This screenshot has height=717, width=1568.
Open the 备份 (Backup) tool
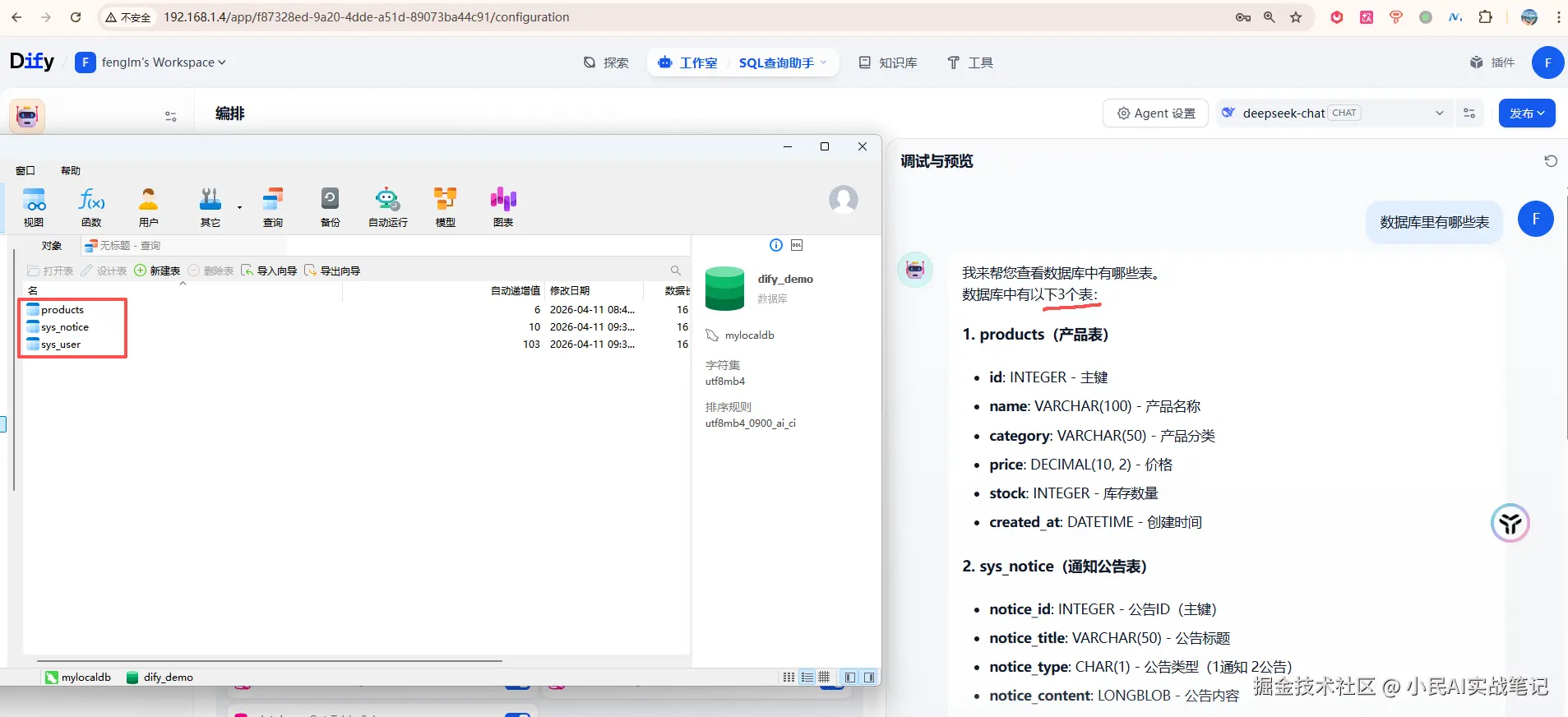tap(330, 206)
